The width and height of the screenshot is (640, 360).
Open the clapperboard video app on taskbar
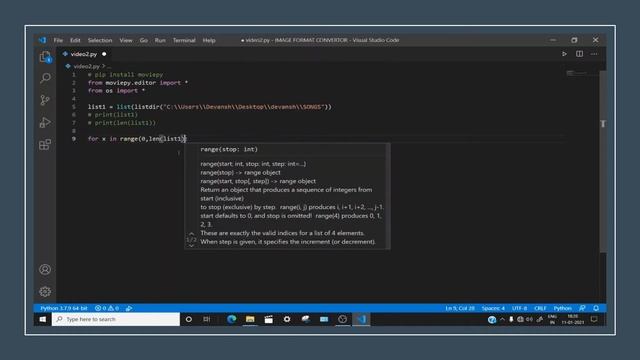pyautogui.click(x=269, y=319)
